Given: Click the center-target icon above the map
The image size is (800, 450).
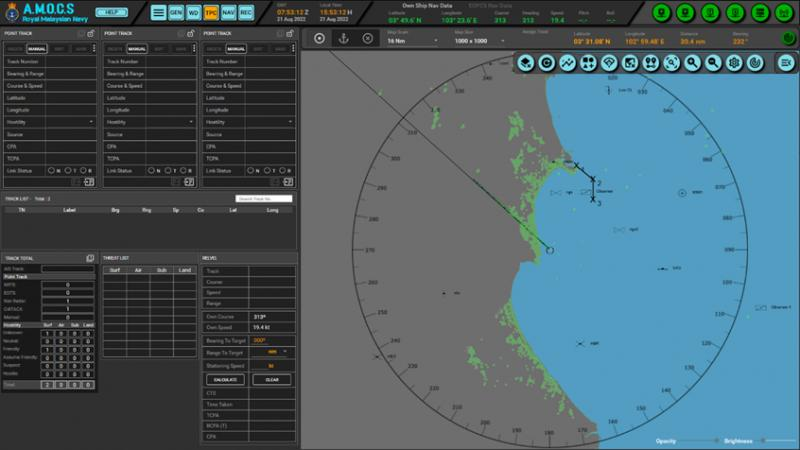Looking at the screenshot, I should (320, 38).
